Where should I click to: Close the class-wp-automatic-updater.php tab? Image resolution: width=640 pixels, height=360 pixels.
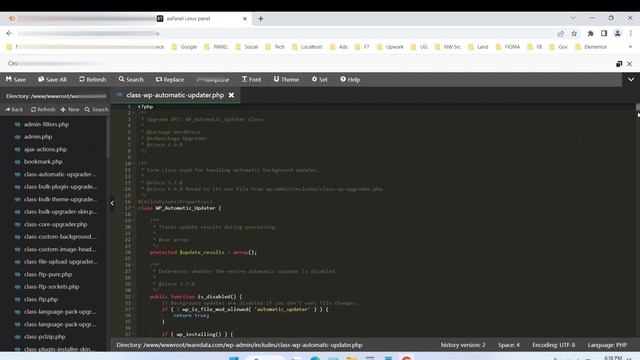231,95
